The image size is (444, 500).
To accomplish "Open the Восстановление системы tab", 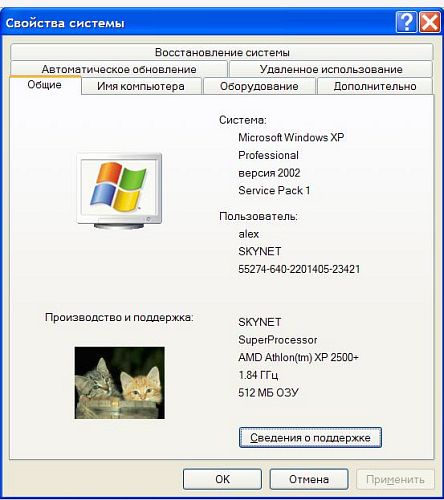I will (222, 52).
